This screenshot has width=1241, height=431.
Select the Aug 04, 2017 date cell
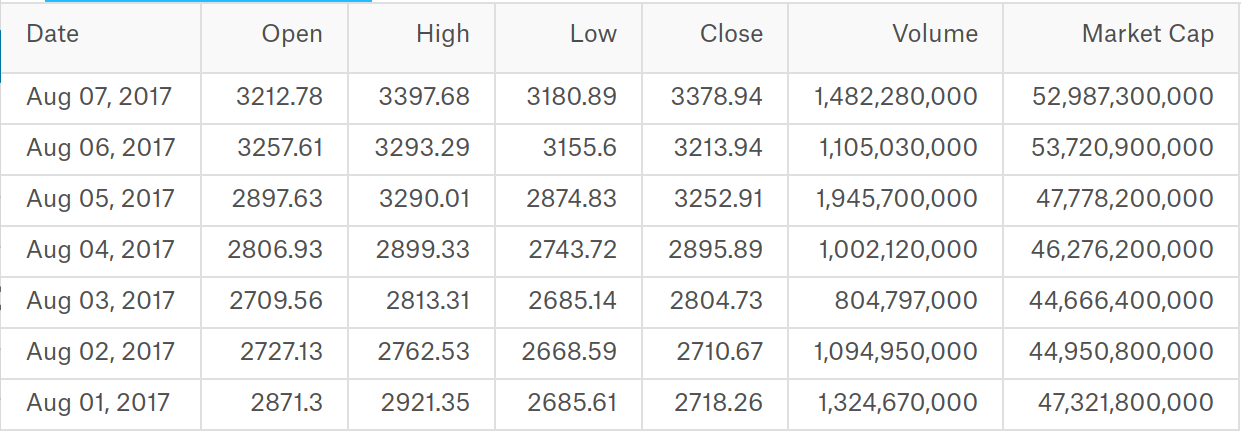tap(100, 250)
